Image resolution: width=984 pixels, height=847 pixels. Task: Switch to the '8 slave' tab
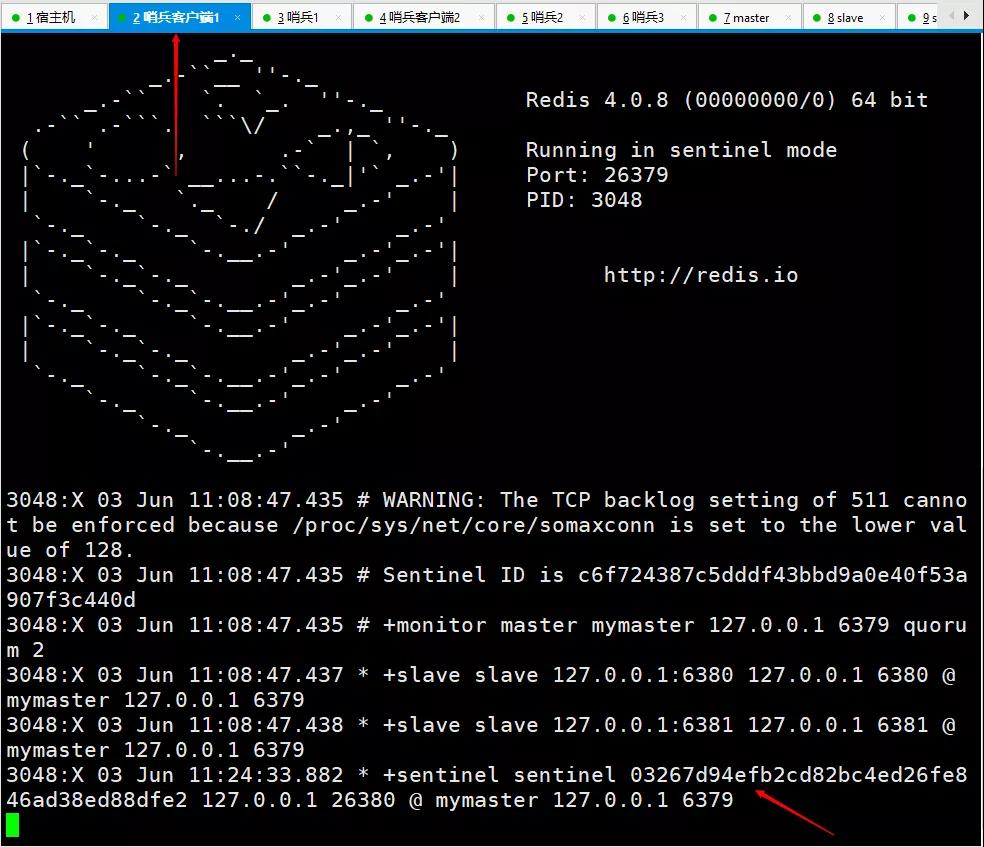coord(848,17)
